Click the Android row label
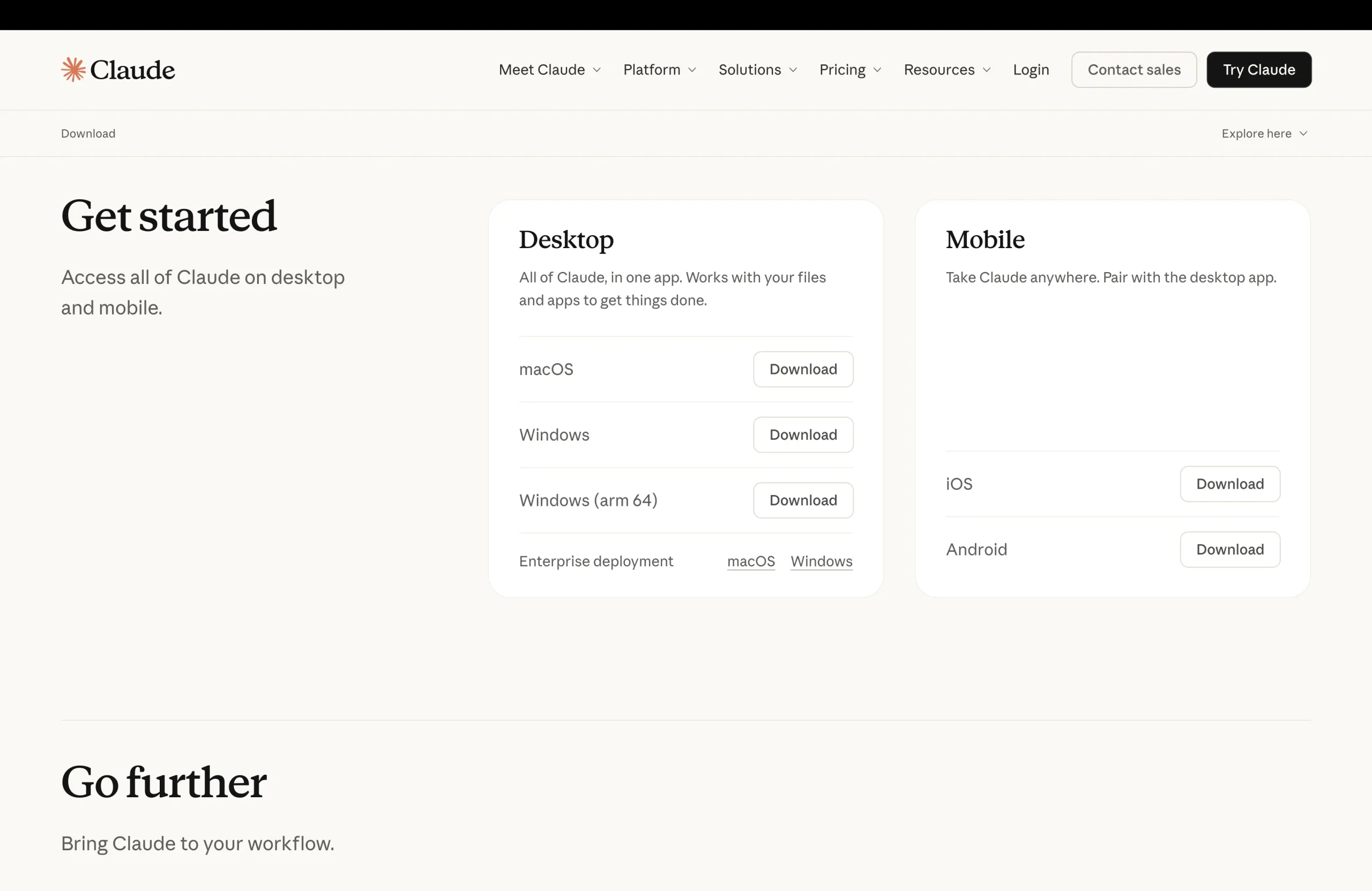 tap(976, 550)
